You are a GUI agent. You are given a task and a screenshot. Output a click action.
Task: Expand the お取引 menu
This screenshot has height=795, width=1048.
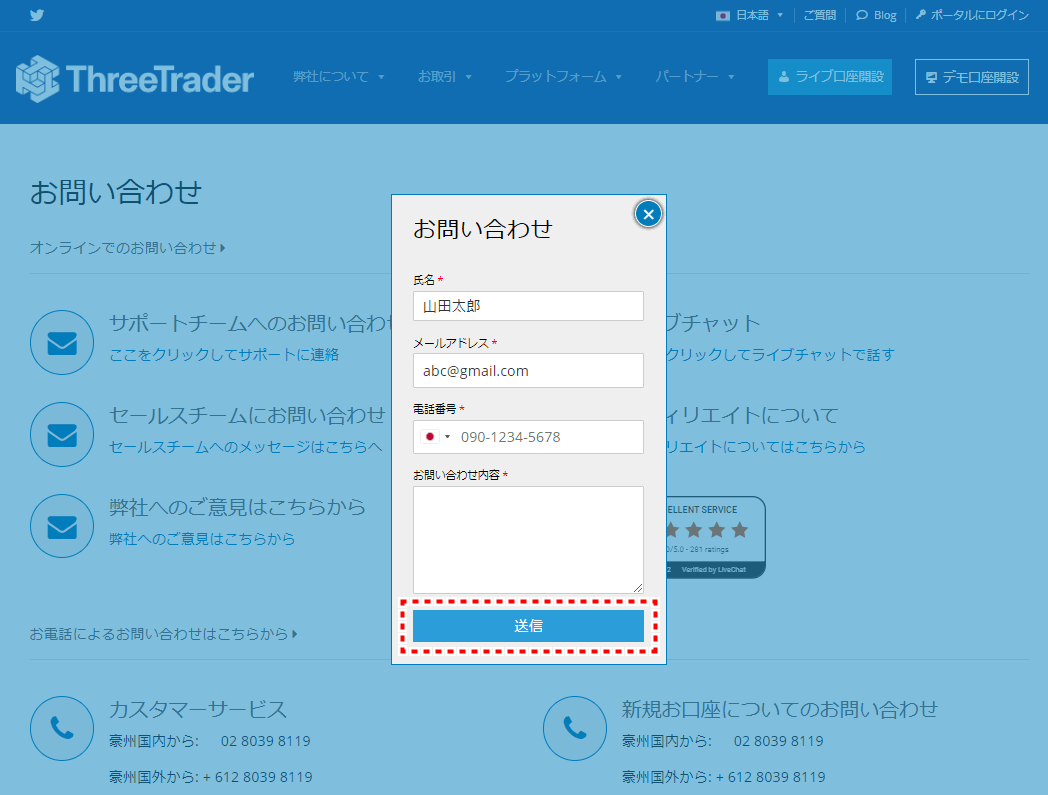(x=444, y=77)
